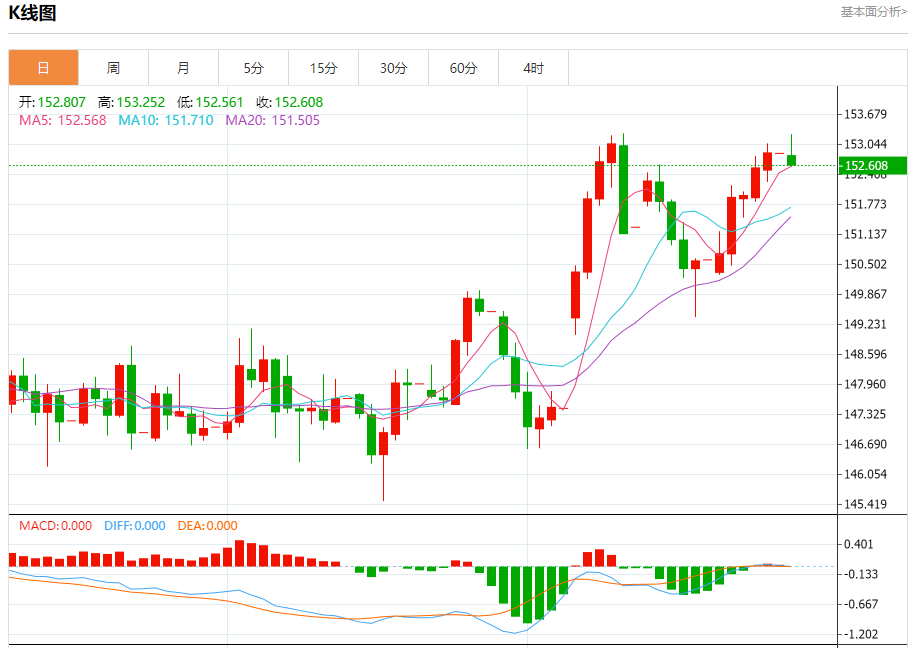Viewport: 913px width, 648px height.
Task: Click the 151.137 price axis label
Action: click(x=865, y=234)
